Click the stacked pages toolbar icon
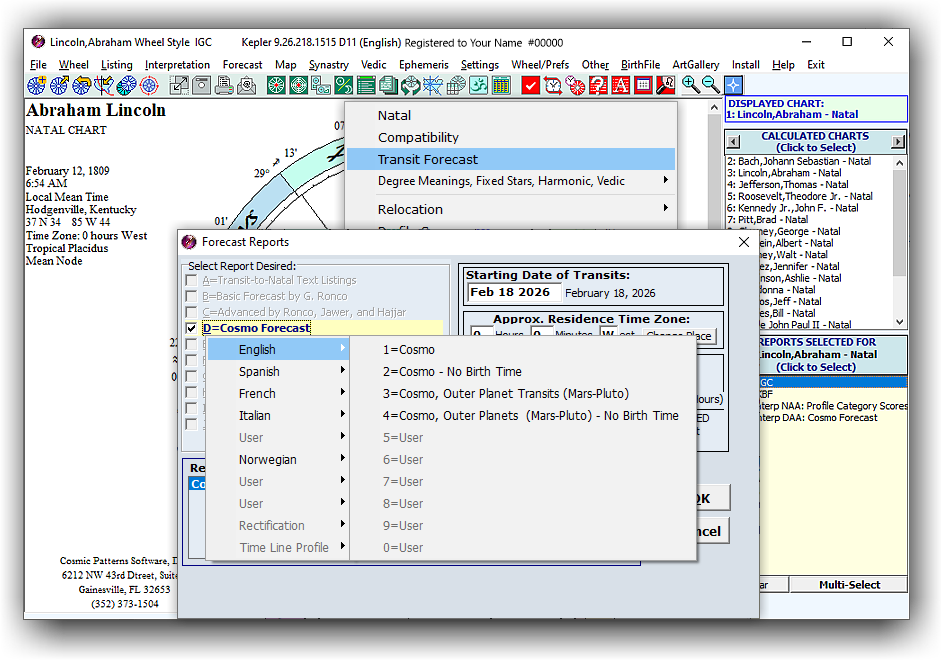This screenshot has height=660, width=941. [x=389, y=85]
